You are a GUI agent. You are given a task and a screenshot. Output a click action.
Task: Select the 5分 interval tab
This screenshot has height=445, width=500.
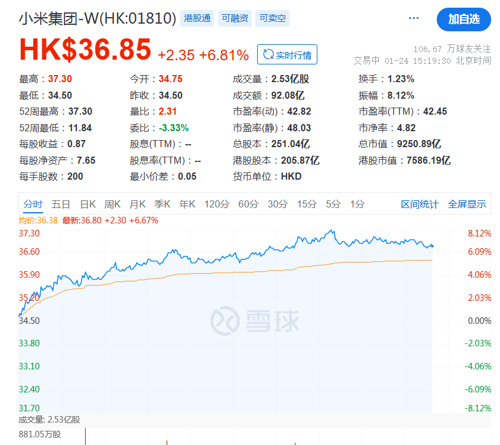(x=333, y=204)
